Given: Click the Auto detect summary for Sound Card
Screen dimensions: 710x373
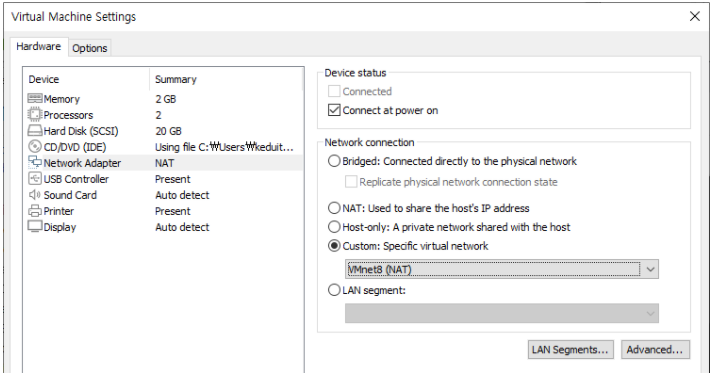Looking at the screenshot, I should click(182, 195).
